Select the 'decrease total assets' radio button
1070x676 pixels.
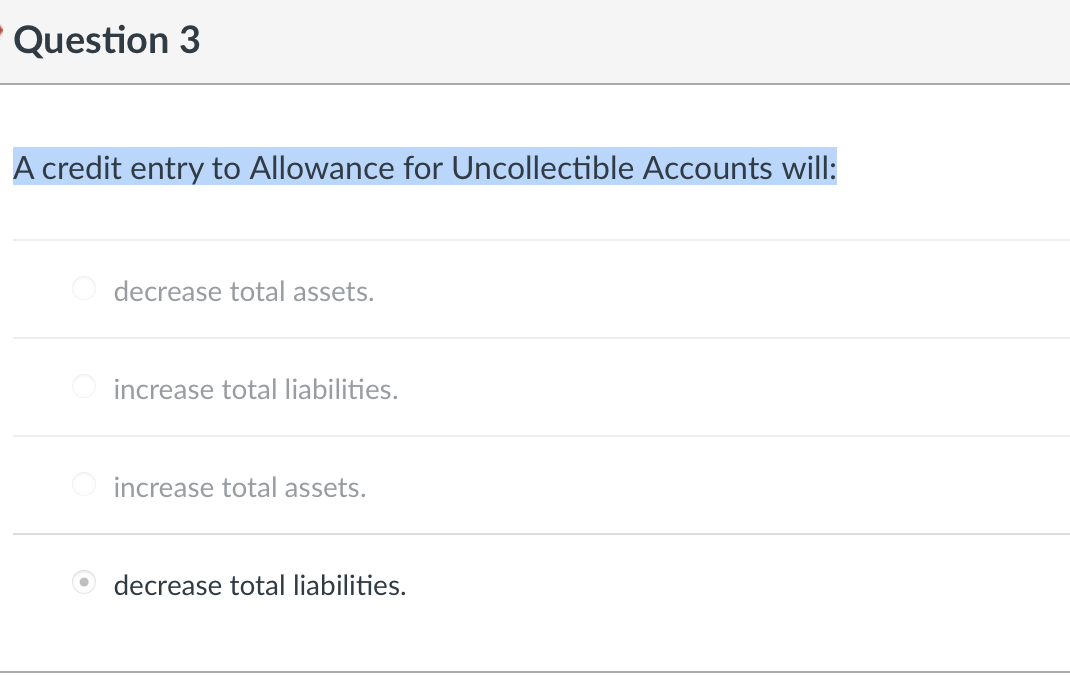point(84,288)
